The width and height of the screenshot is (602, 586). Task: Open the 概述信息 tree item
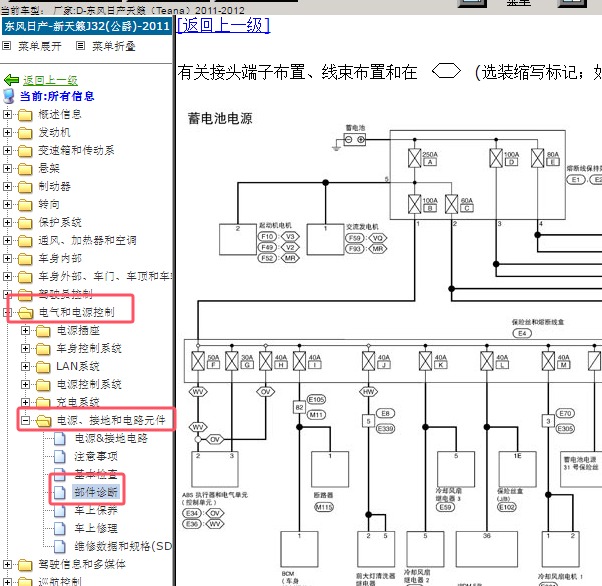60,114
